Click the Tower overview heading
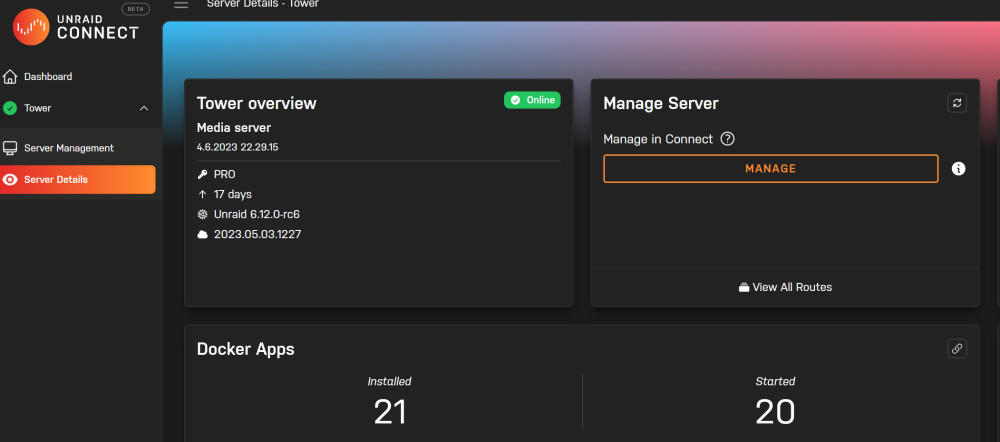Screen dimensions: 1000x442 [x=256, y=103]
